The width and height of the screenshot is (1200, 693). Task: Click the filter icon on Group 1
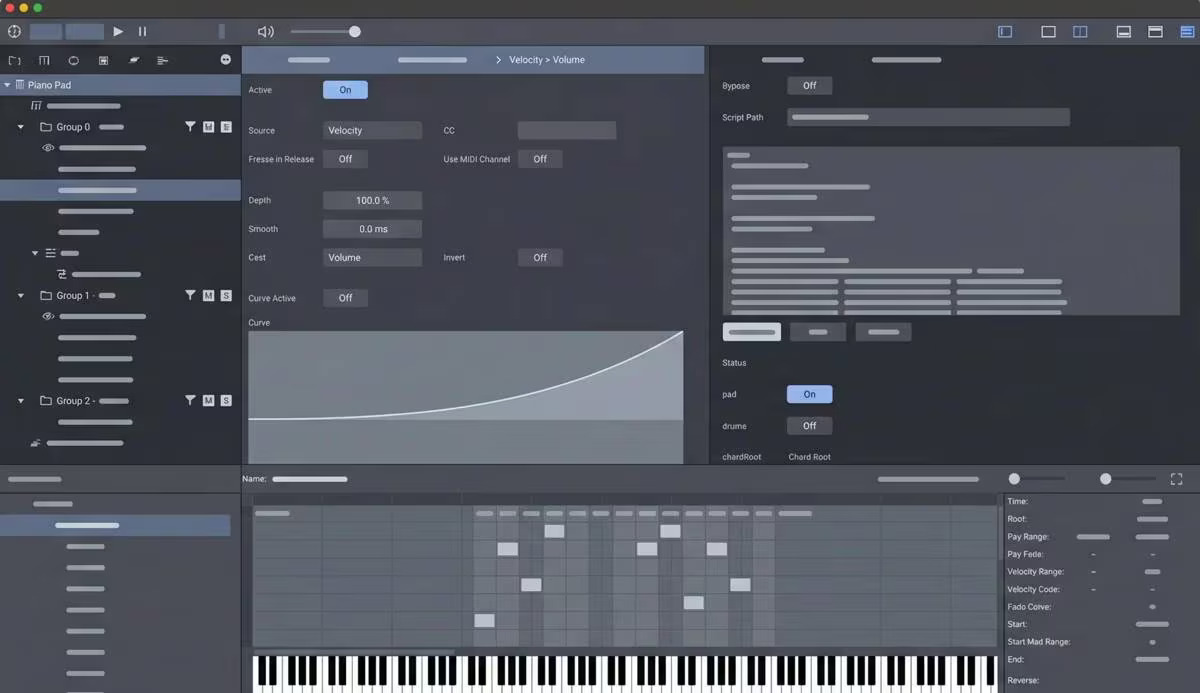[190, 295]
